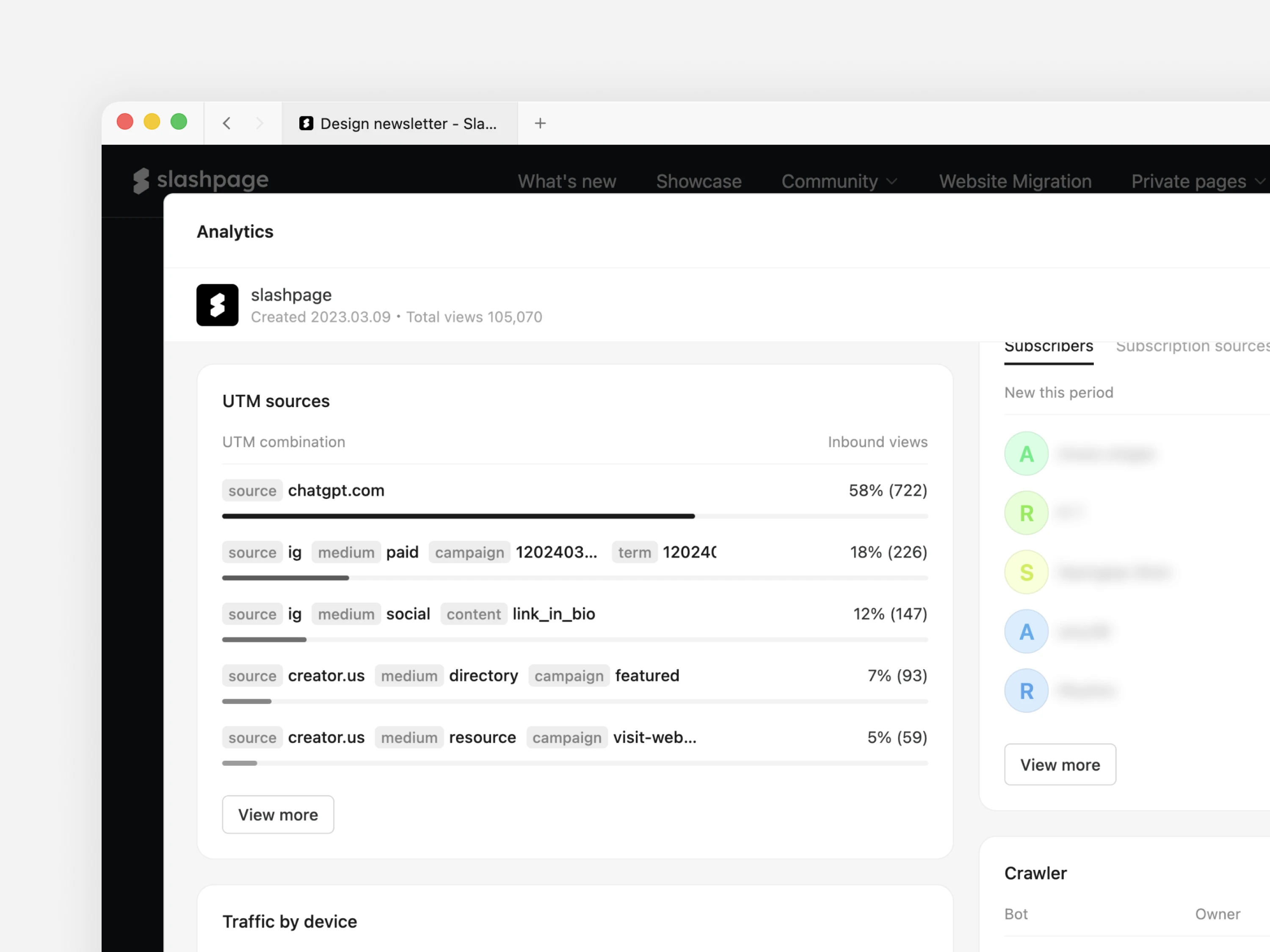Click the 58% (722) inbound value

point(888,491)
